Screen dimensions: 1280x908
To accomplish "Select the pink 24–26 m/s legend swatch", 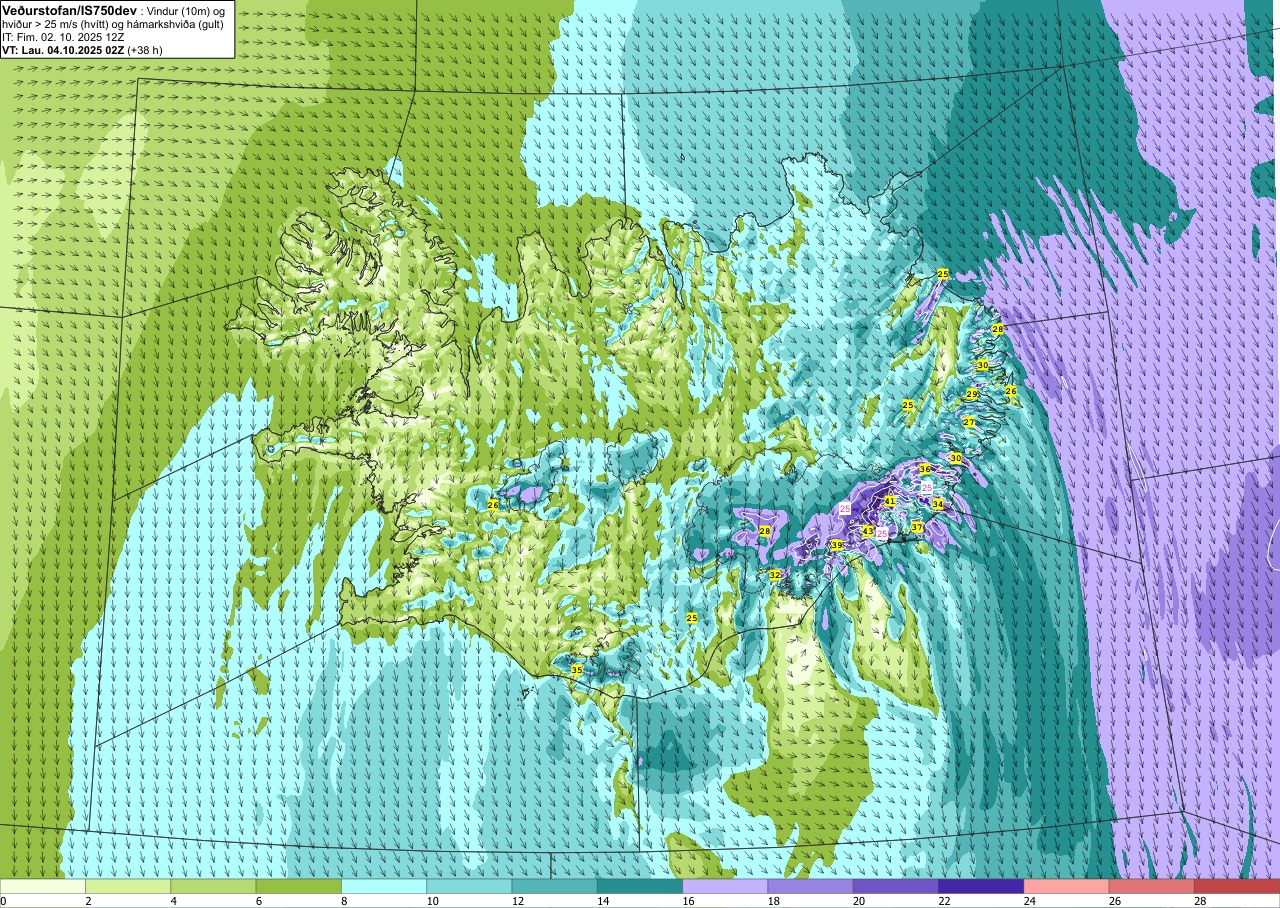I will pos(1066,886).
